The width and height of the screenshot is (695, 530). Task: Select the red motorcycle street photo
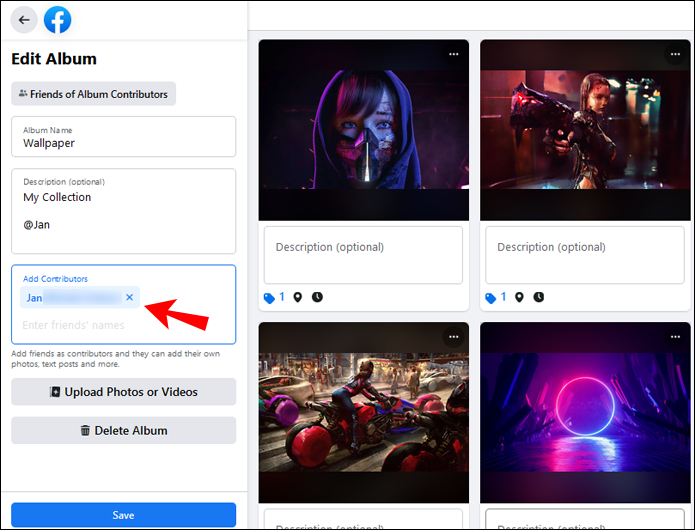click(x=364, y=413)
